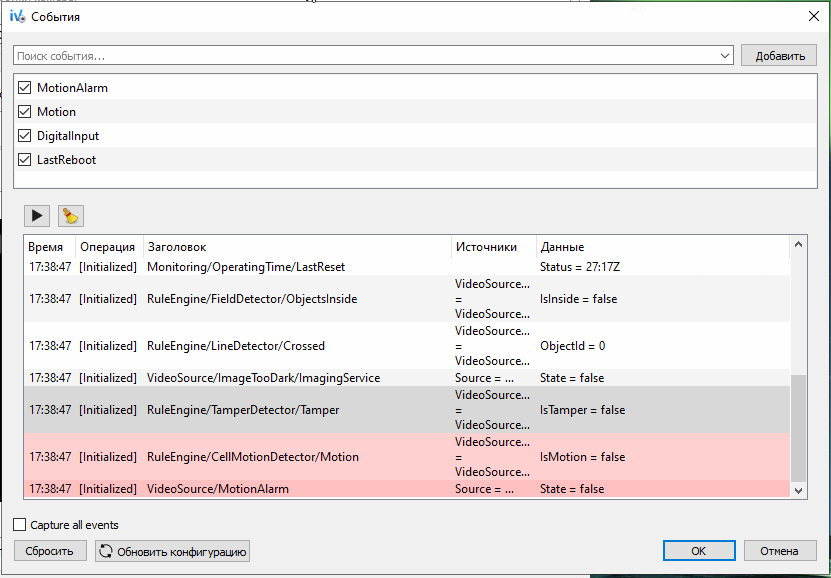This screenshot has height=578, width=831.
Task: Click MotionAlarm label in event list
Action: (72, 87)
